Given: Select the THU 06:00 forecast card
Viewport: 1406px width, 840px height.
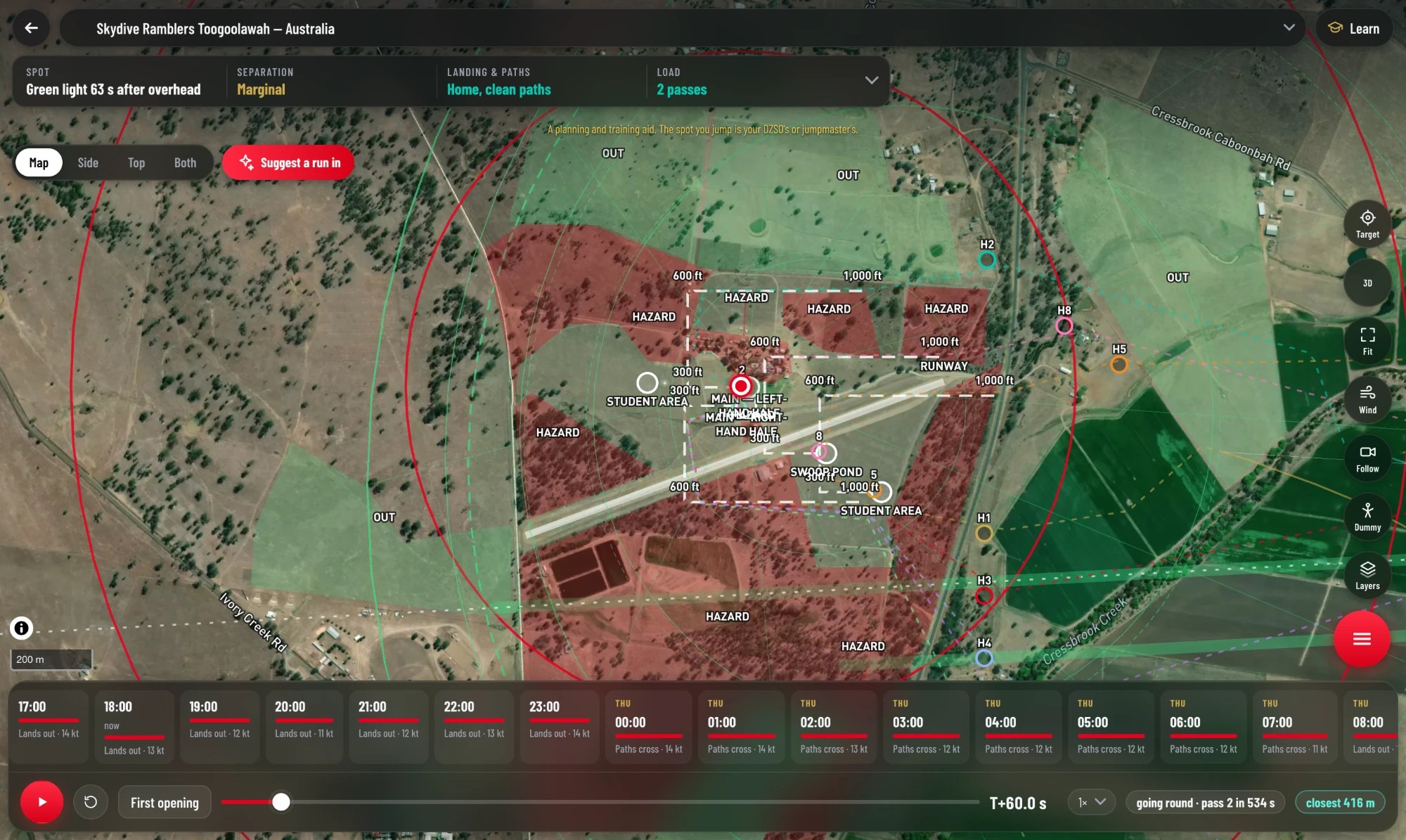Looking at the screenshot, I should point(1204,726).
